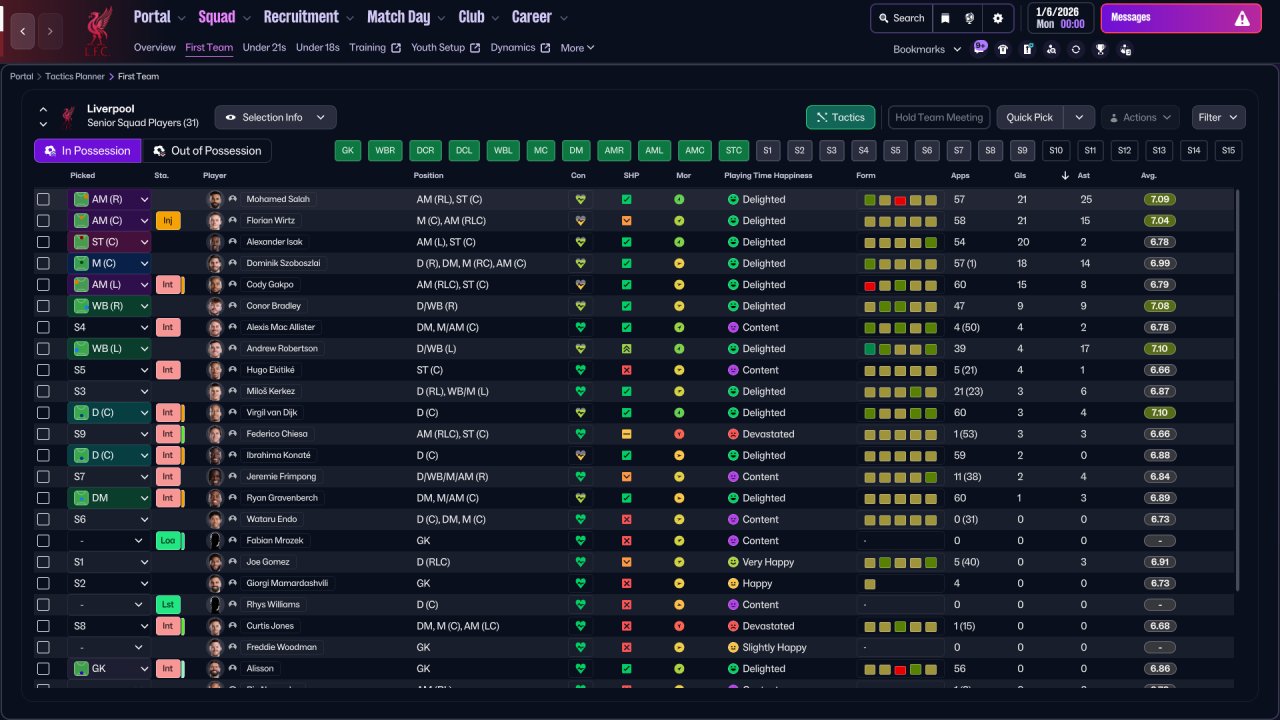
Task: Toggle the squad switcher arrows beside Liverpool
Action: (43, 117)
